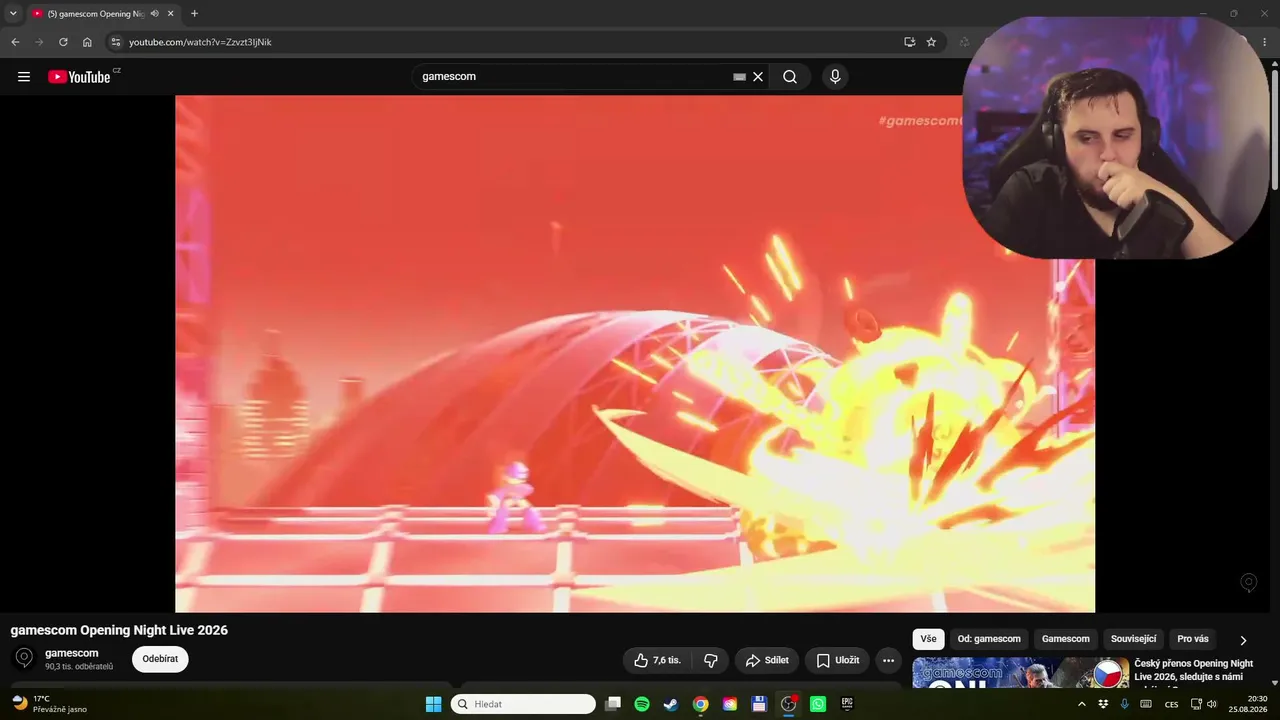Select the Pro vás filter chip
This screenshot has width=1280, height=720.
click(x=1193, y=639)
